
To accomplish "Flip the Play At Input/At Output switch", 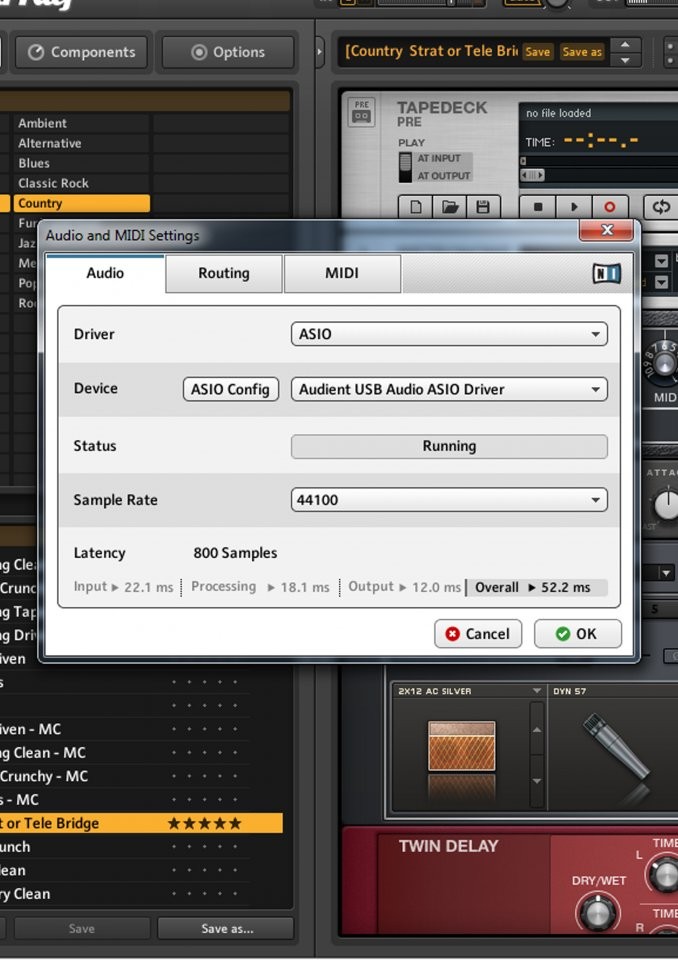I will (405, 167).
